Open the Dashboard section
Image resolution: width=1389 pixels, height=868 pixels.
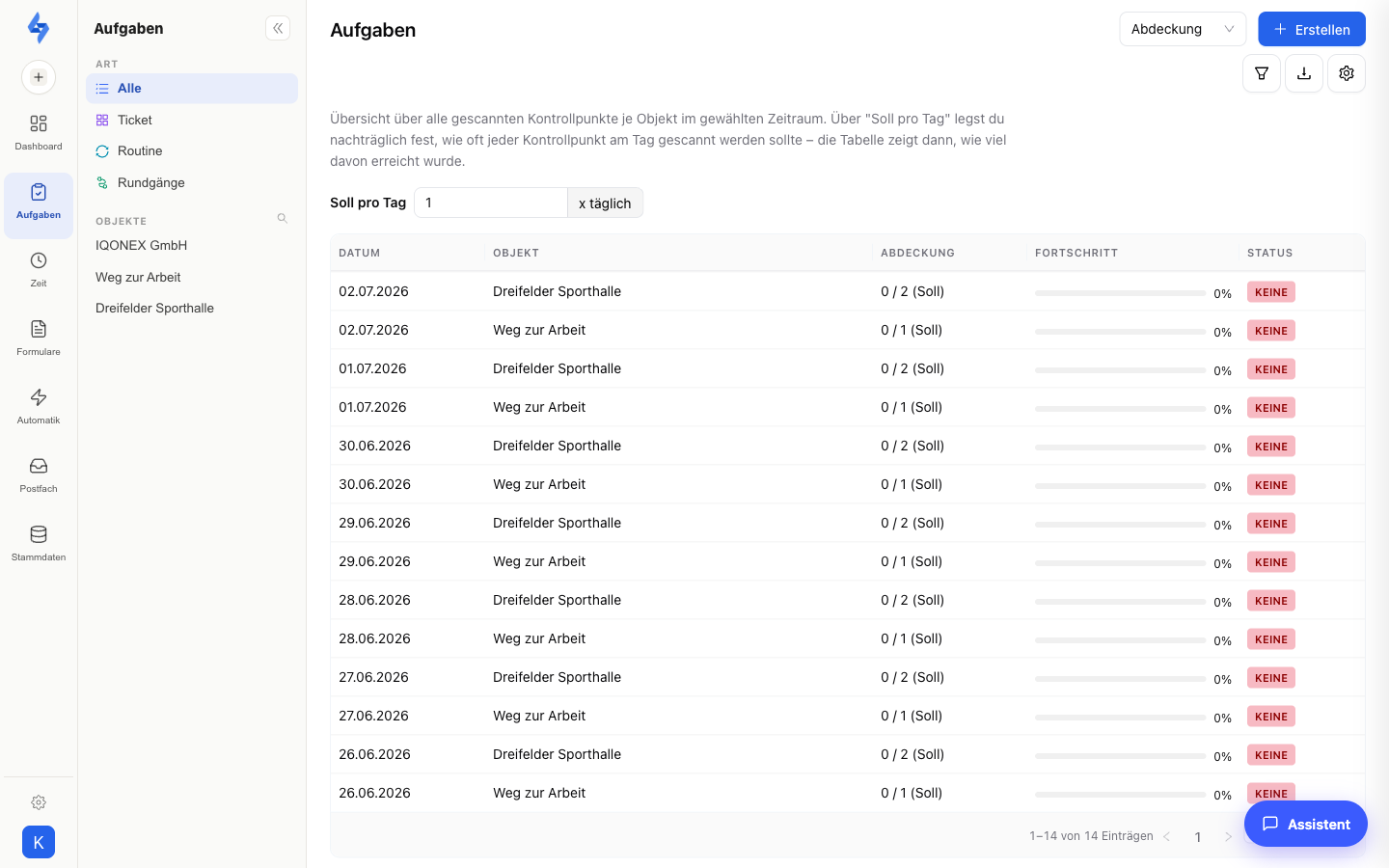(x=39, y=132)
